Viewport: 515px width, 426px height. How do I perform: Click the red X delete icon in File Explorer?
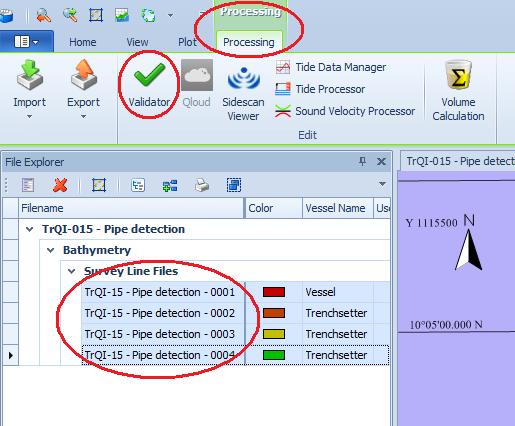tap(60, 185)
